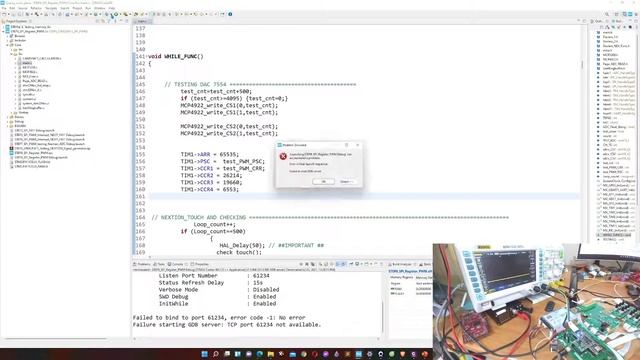Click the Details button in error dialog
This screenshot has height=360, width=640.
(x=347, y=182)
